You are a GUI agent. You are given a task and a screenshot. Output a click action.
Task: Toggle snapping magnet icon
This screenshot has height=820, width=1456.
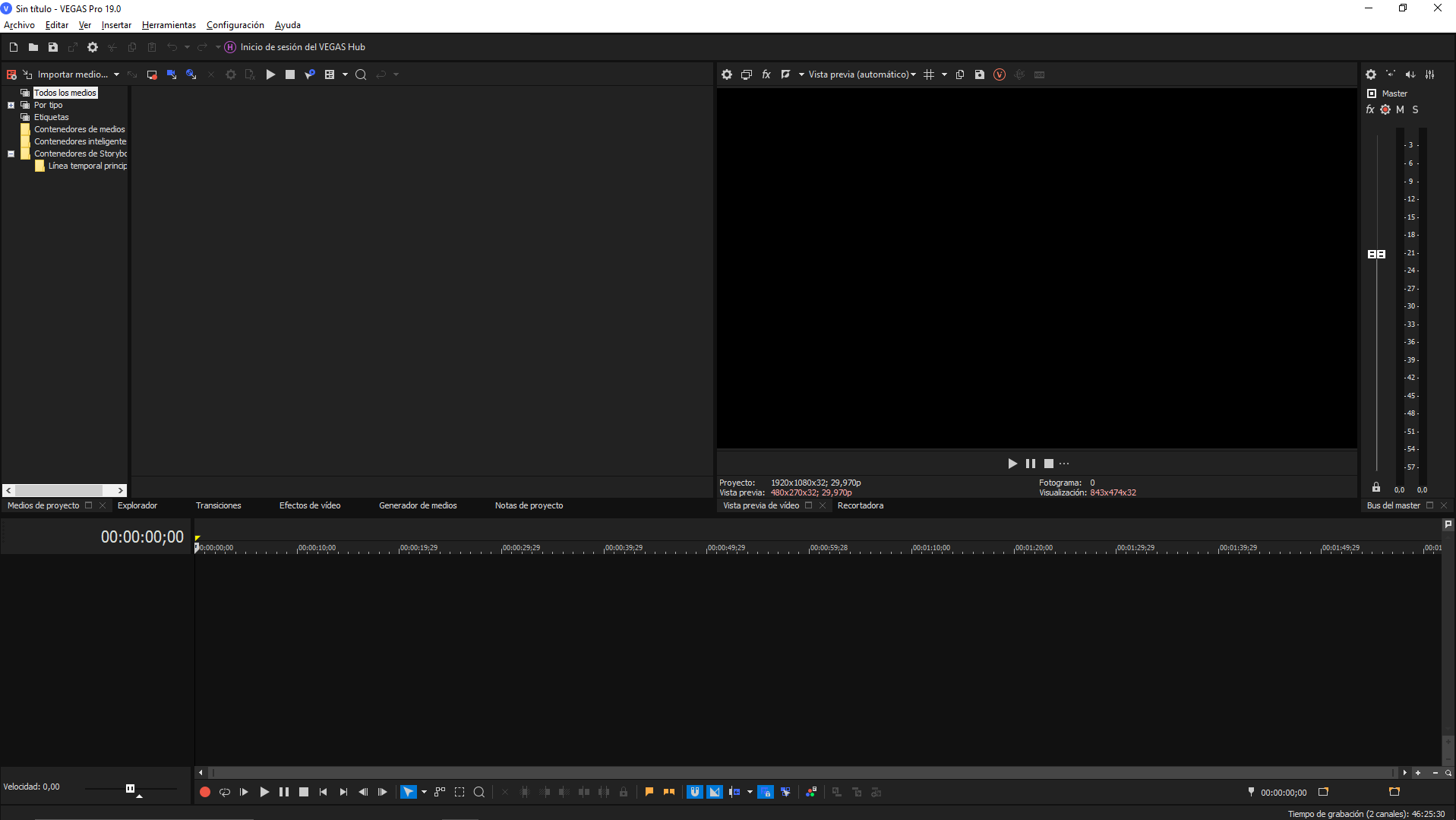(695, 792)
